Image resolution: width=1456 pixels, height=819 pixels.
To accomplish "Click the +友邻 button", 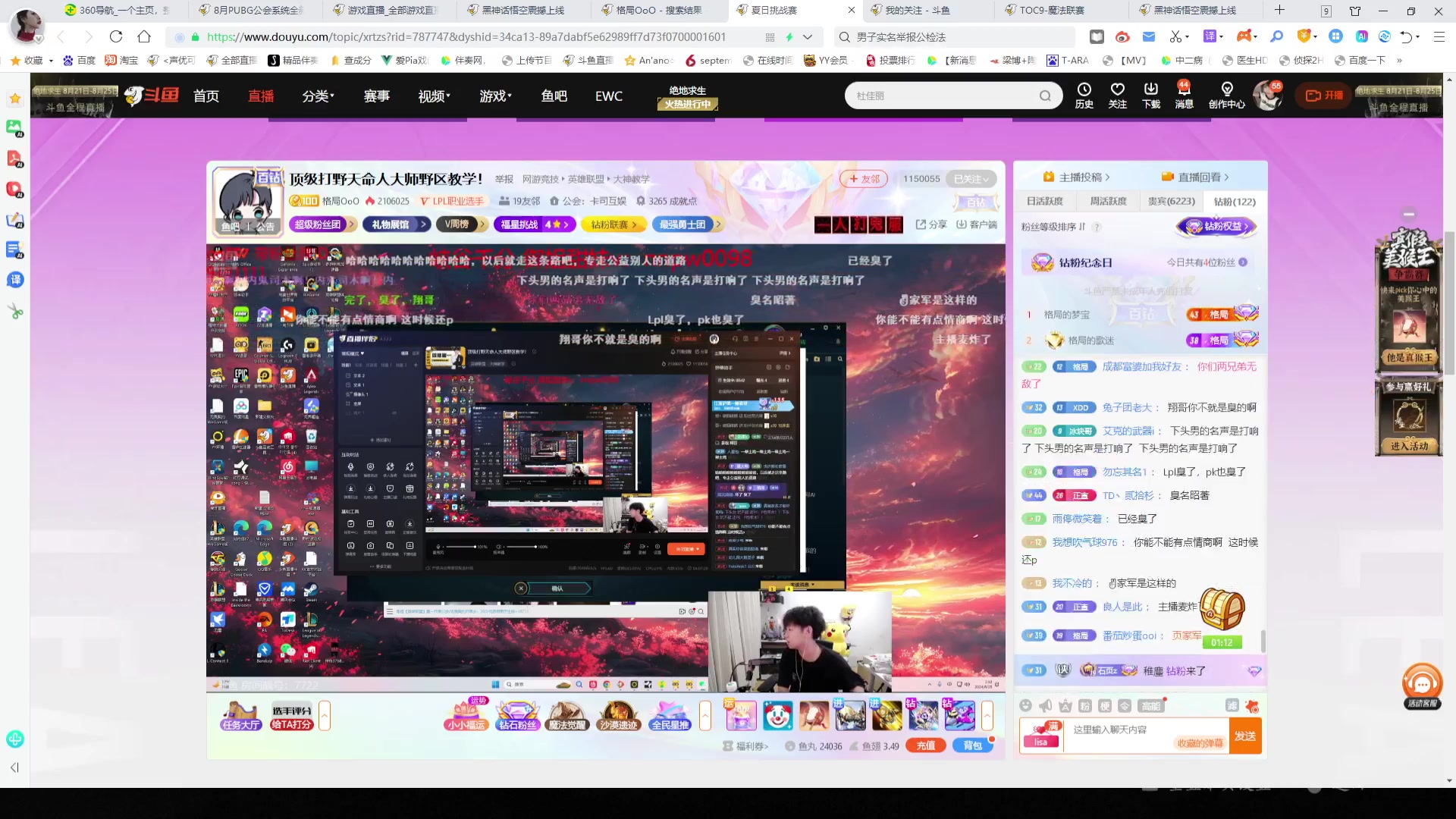I will click(x=864, y=179).
